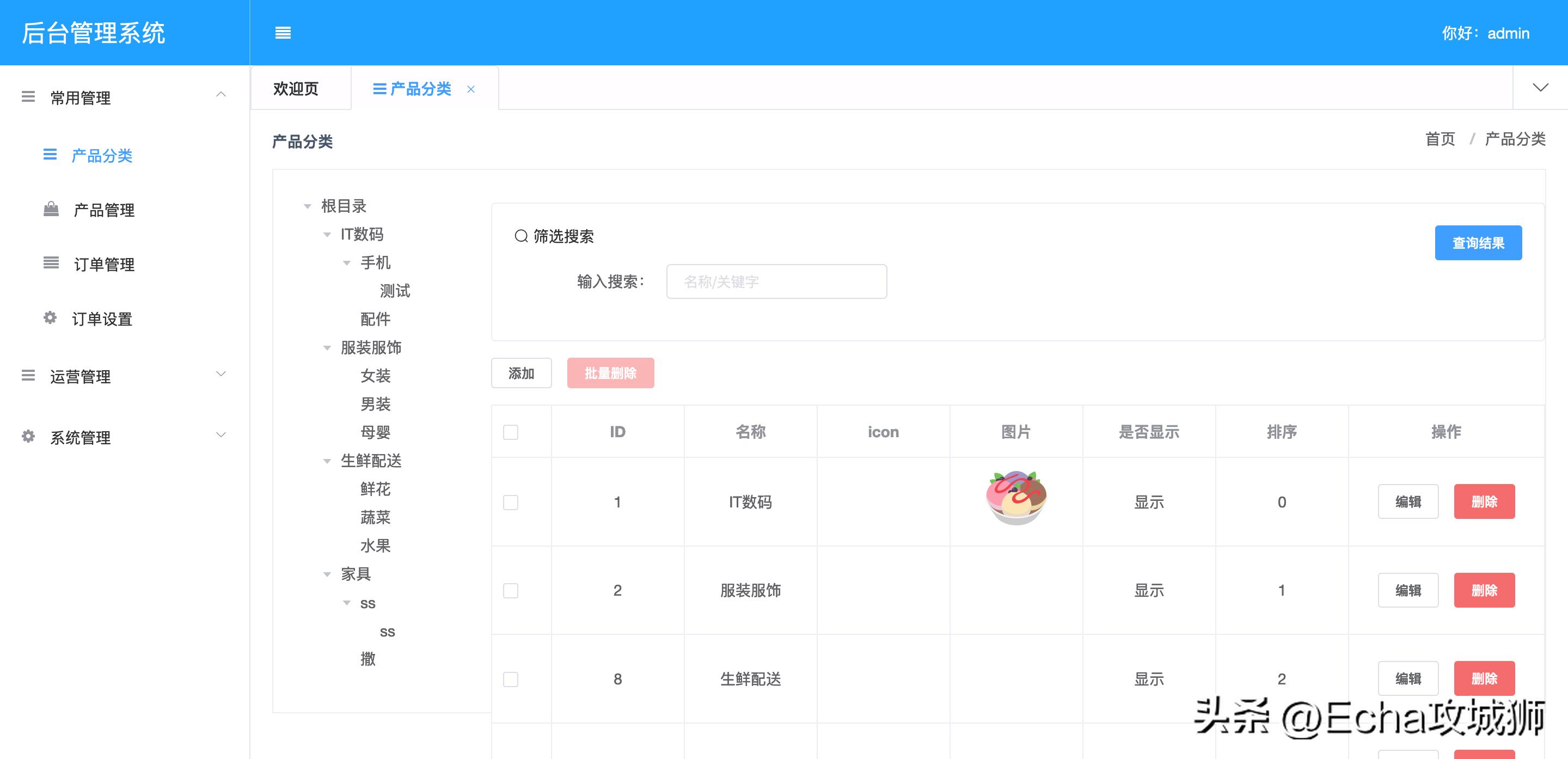Click the magnifier icon beside 筛选搜索

[x=522, y=235]
